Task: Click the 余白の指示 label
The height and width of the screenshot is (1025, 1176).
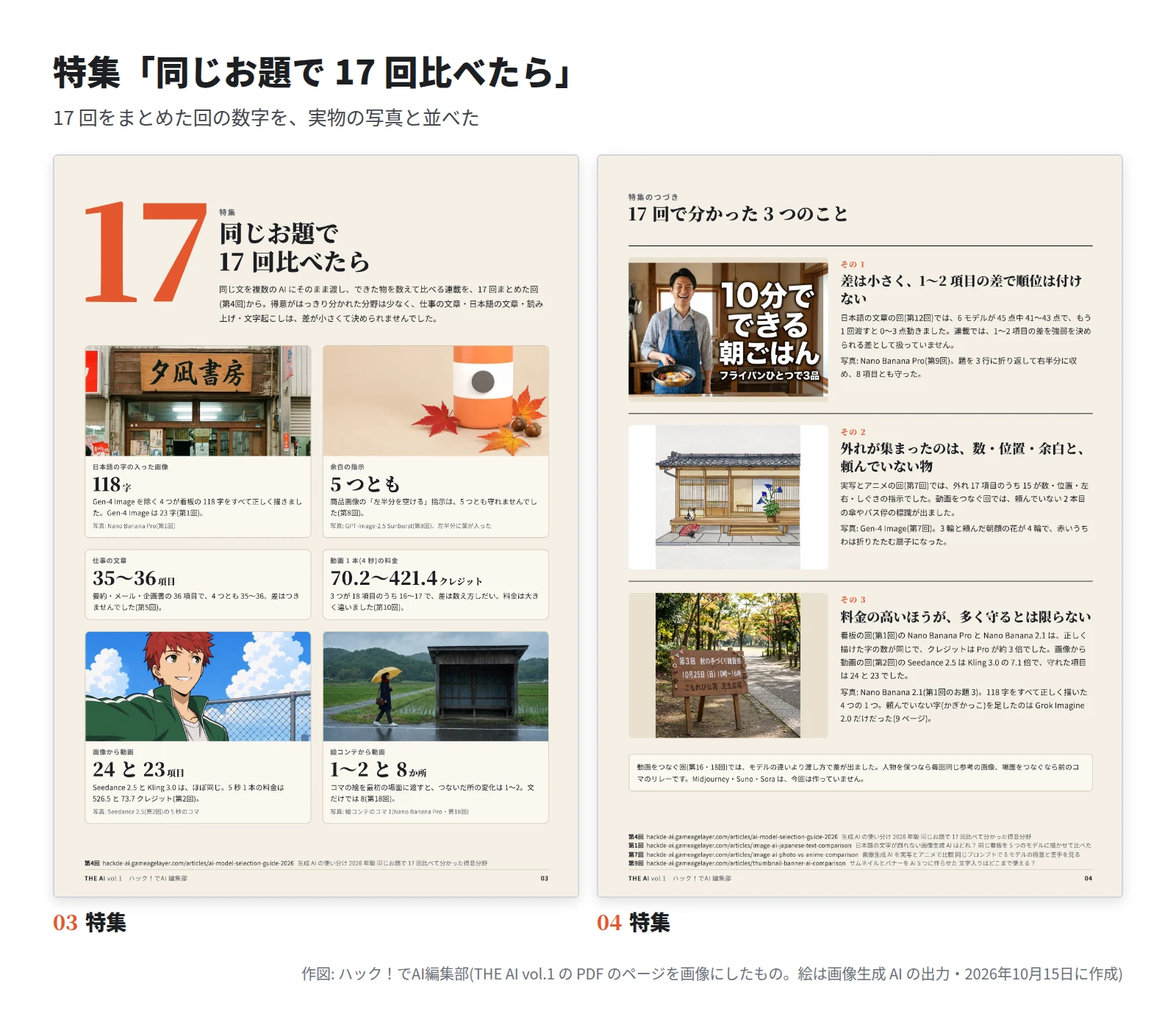Action: (347, 467)
